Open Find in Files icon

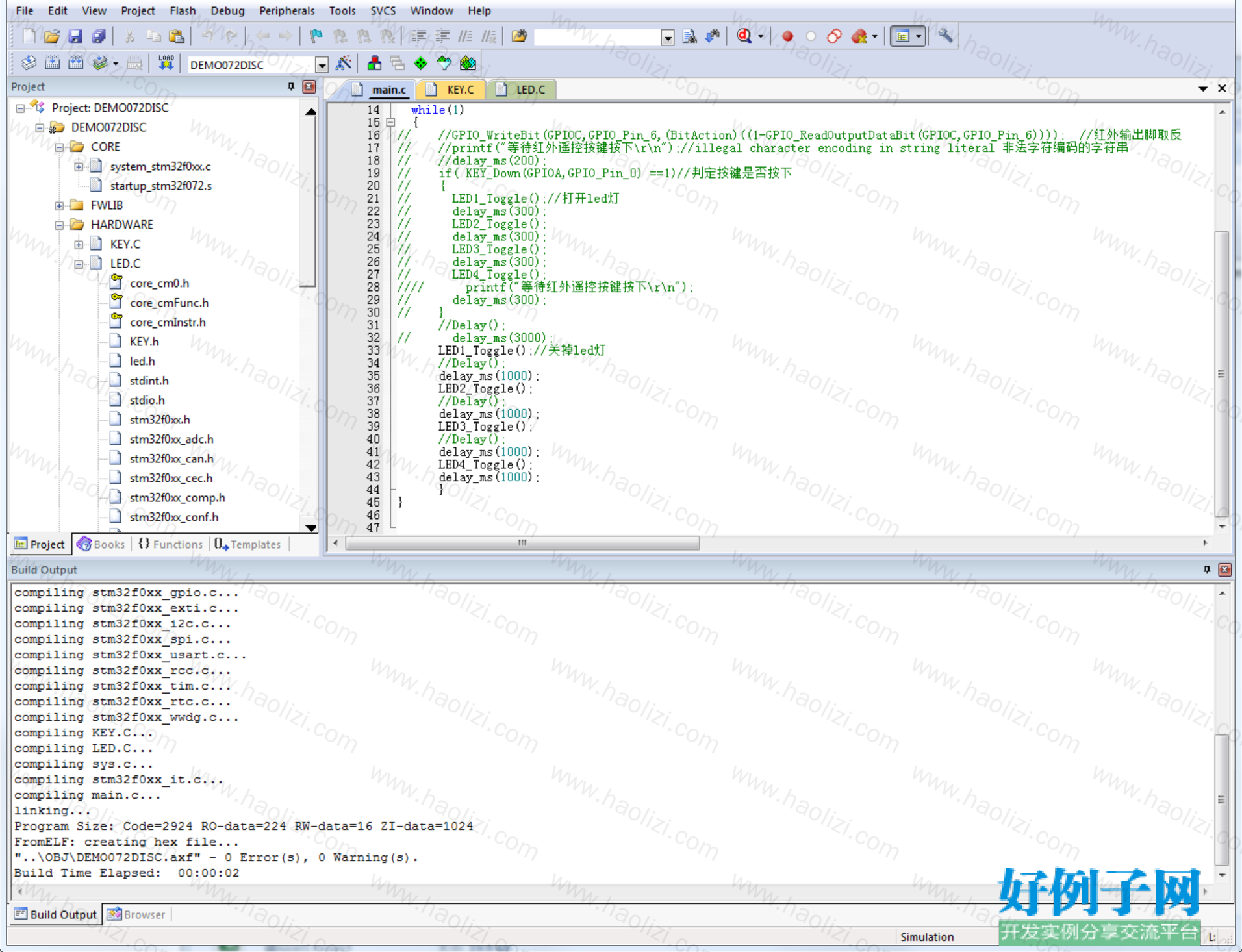[x=519, y=36]
